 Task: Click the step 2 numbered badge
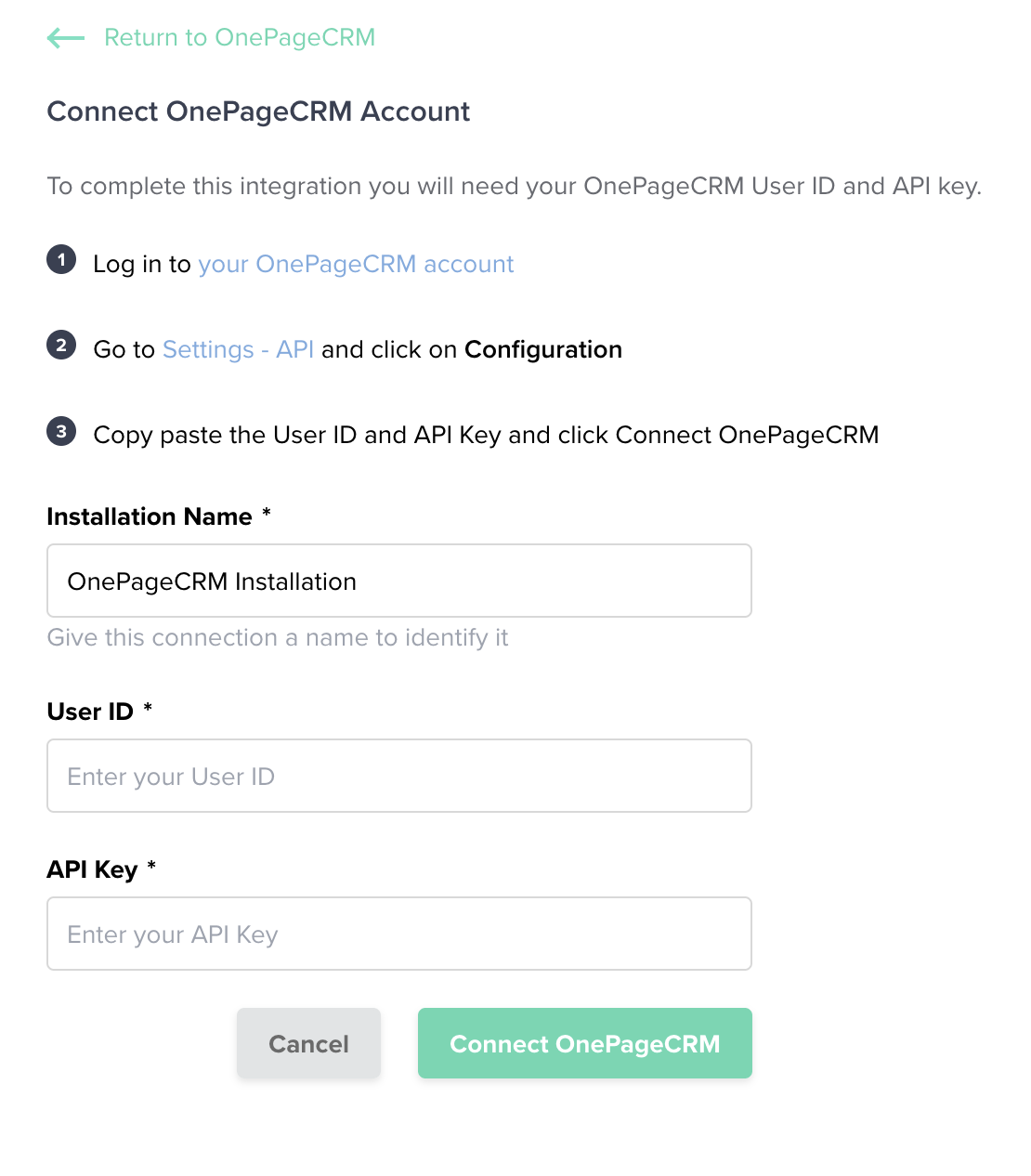pyautogui.click(x=60, y=346)
